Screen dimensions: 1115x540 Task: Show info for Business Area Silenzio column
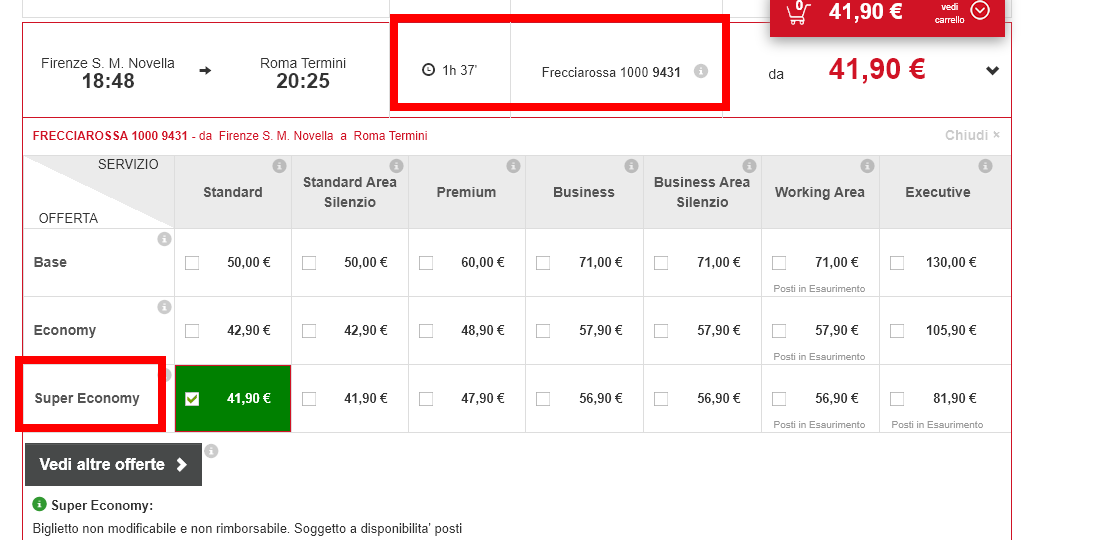coord(749,166)
